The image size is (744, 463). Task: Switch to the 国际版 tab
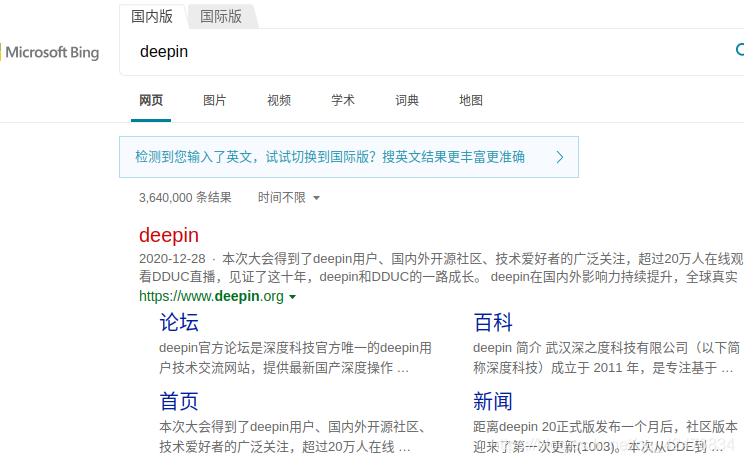click(x=221, y=17)
